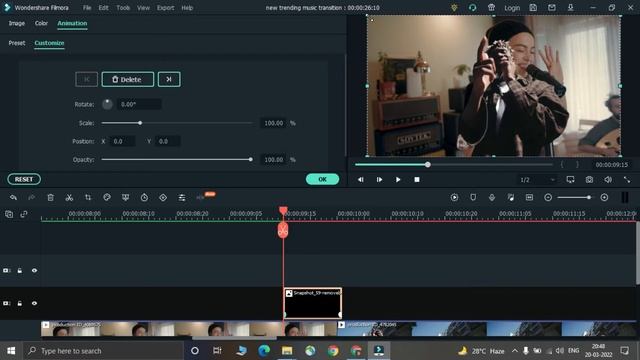
Task: Click the RESET button
Action: [x=24, y=179]
